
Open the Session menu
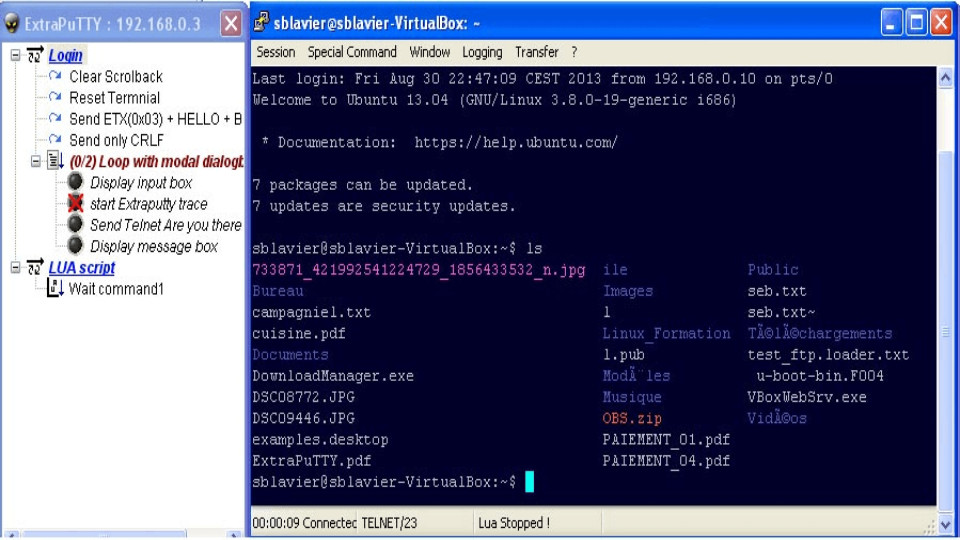click(276, 52)
